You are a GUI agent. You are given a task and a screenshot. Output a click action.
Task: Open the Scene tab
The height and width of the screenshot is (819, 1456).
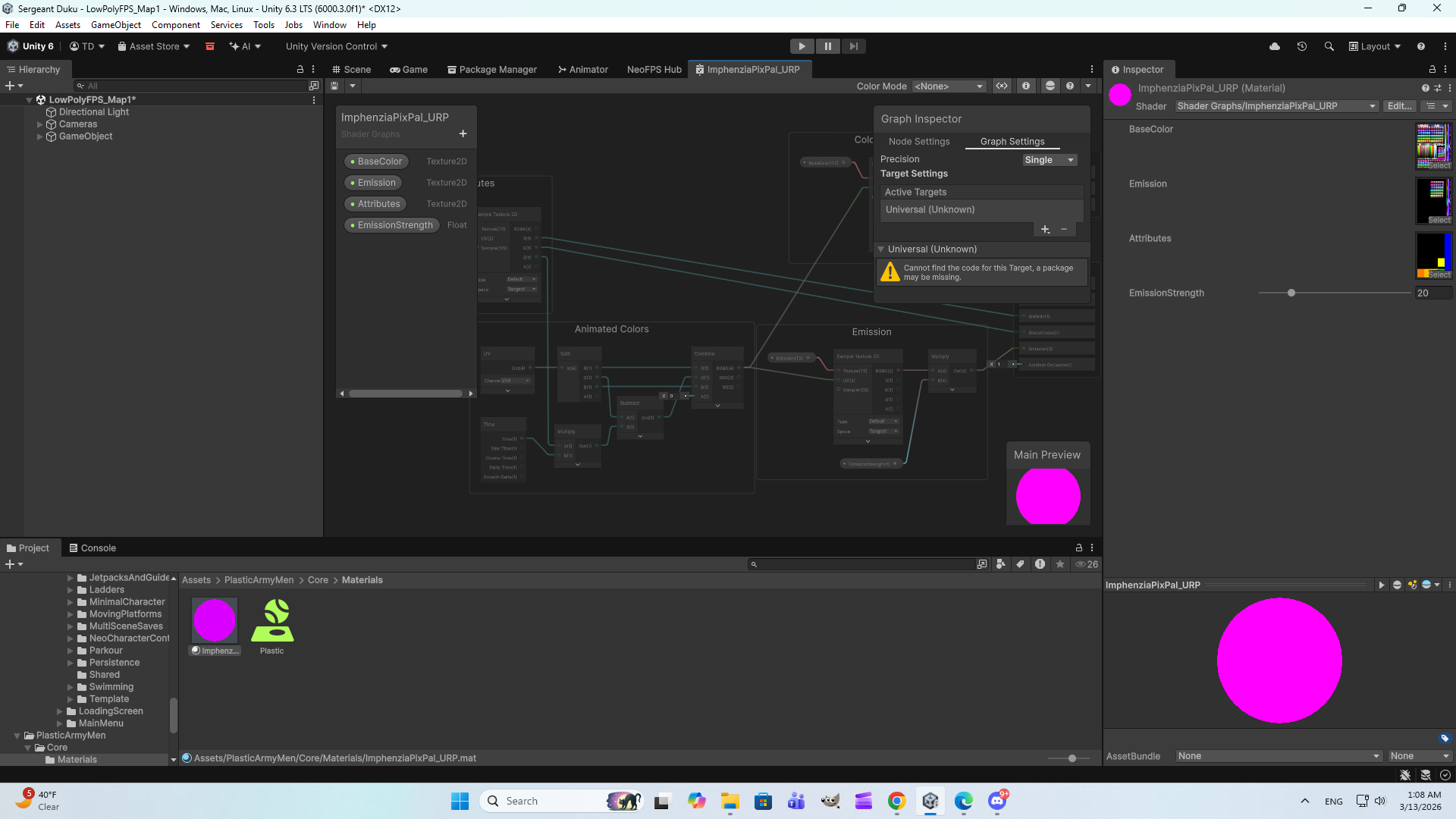[x=351, y=69]
